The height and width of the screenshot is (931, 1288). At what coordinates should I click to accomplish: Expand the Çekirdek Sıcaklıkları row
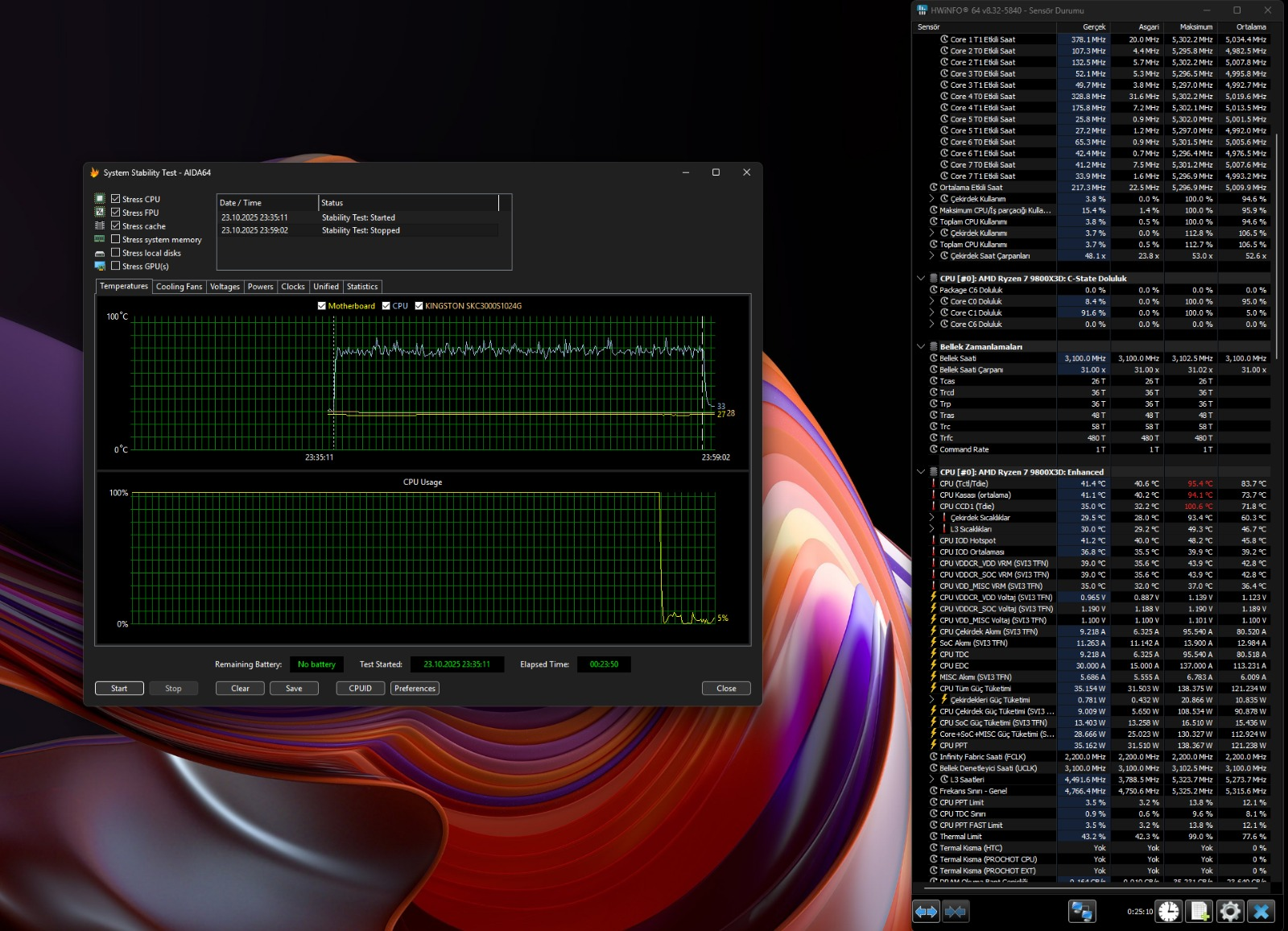click(x=932, y=518)
